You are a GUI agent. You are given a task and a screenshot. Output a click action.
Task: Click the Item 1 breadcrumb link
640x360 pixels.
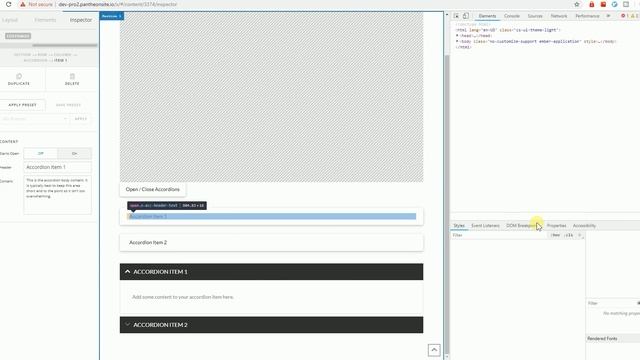(x=60, y=60)
